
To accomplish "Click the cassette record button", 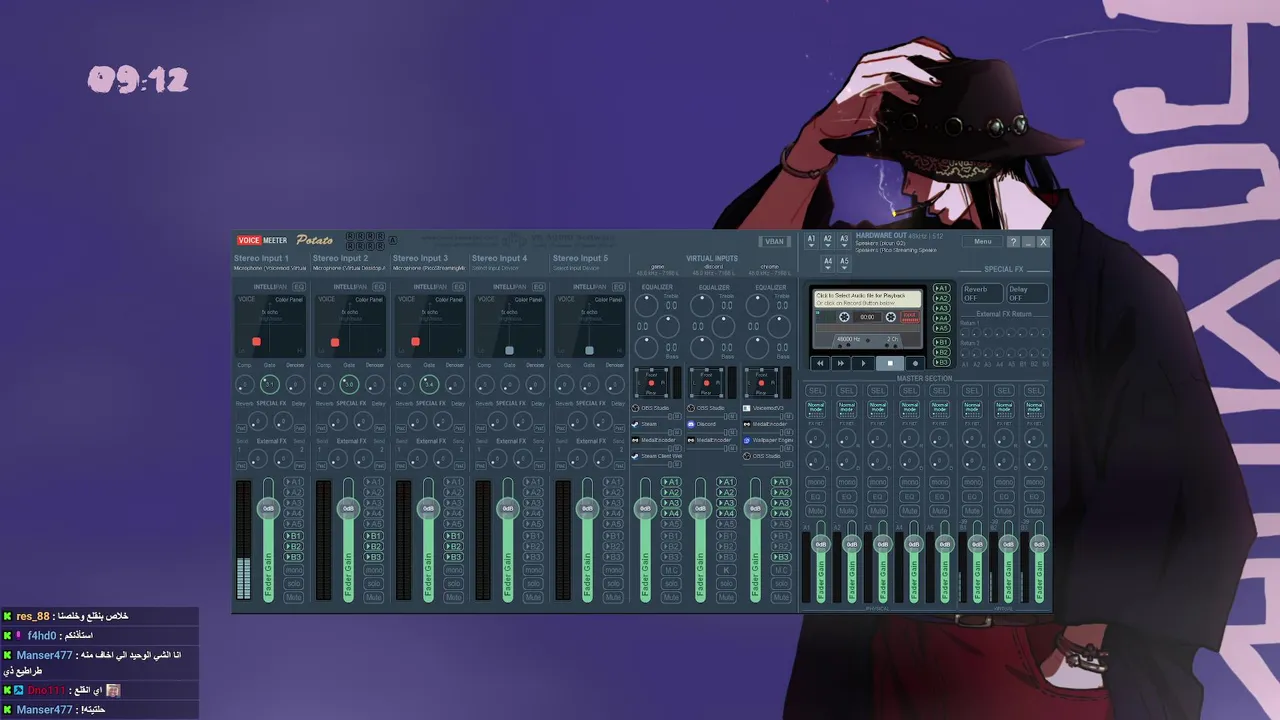I will 914,363.
